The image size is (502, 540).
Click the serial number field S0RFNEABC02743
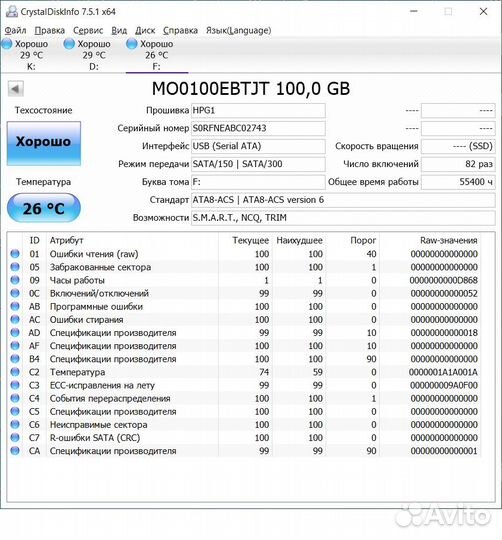point(258,128)
